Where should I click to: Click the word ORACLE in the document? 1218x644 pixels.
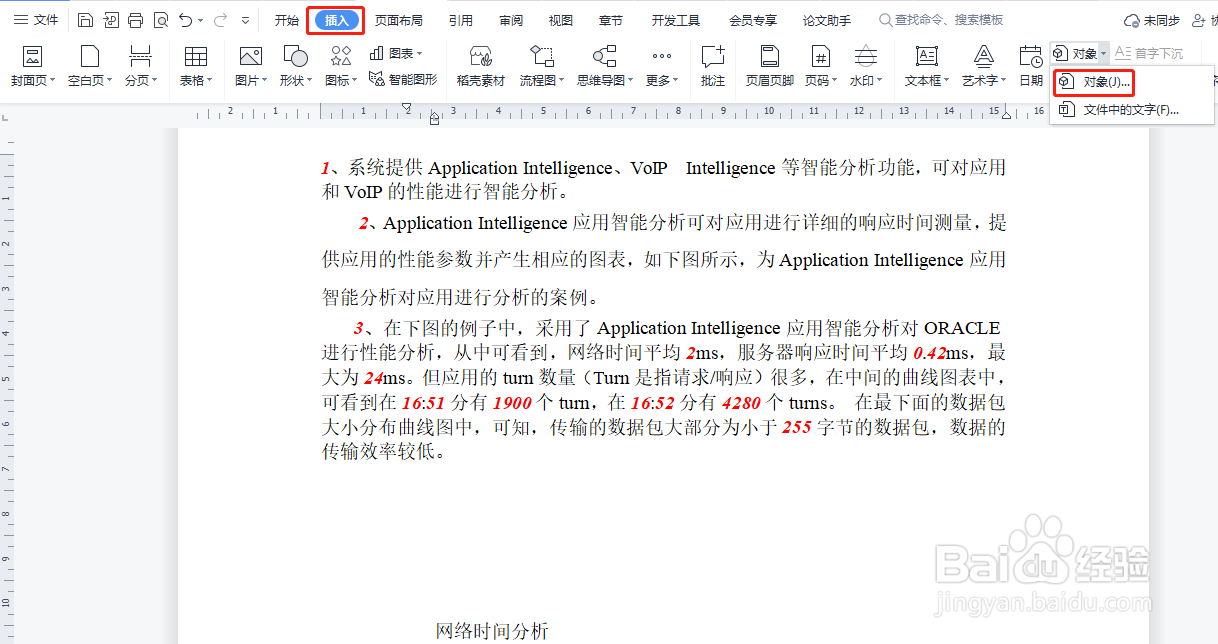tap(962, 328)
